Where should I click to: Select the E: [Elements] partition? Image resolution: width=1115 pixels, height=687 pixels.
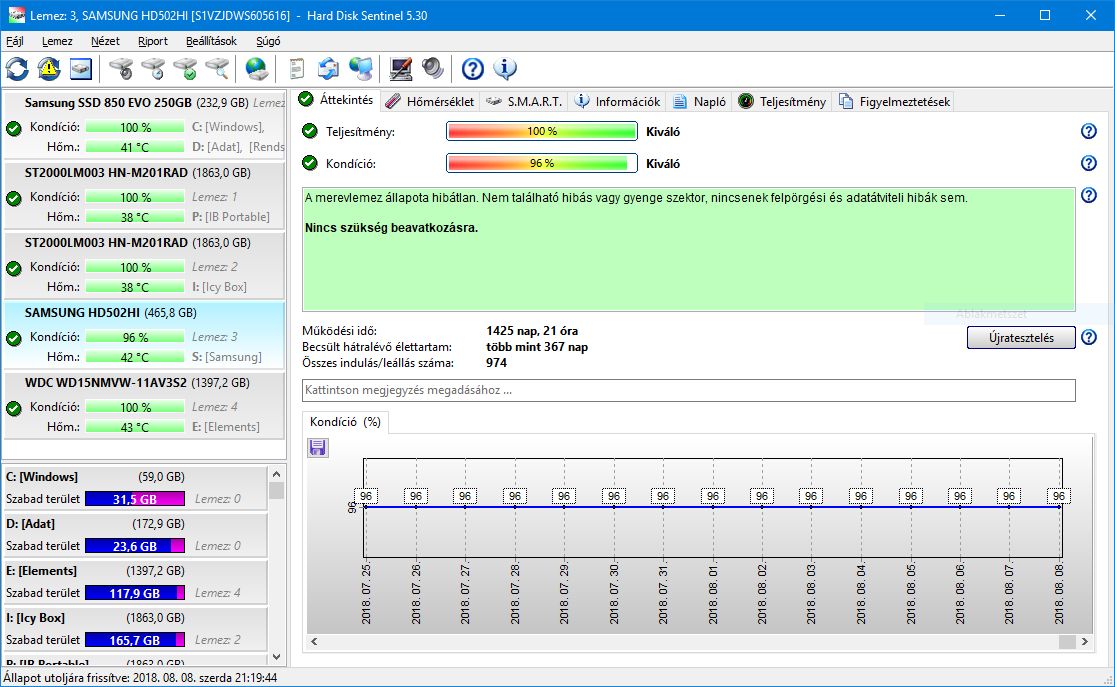point(134,581)
